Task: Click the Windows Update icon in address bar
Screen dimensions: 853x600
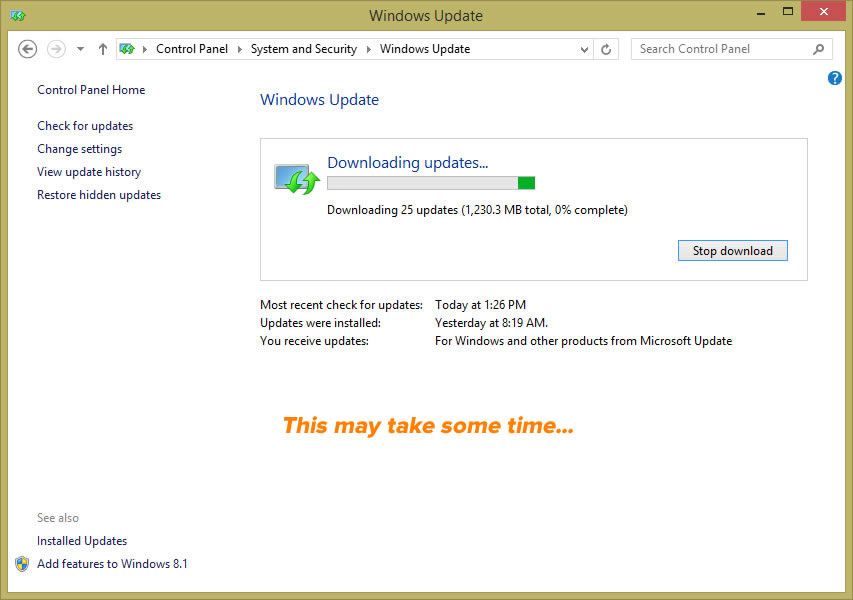Action: click(x=127, y=49)
